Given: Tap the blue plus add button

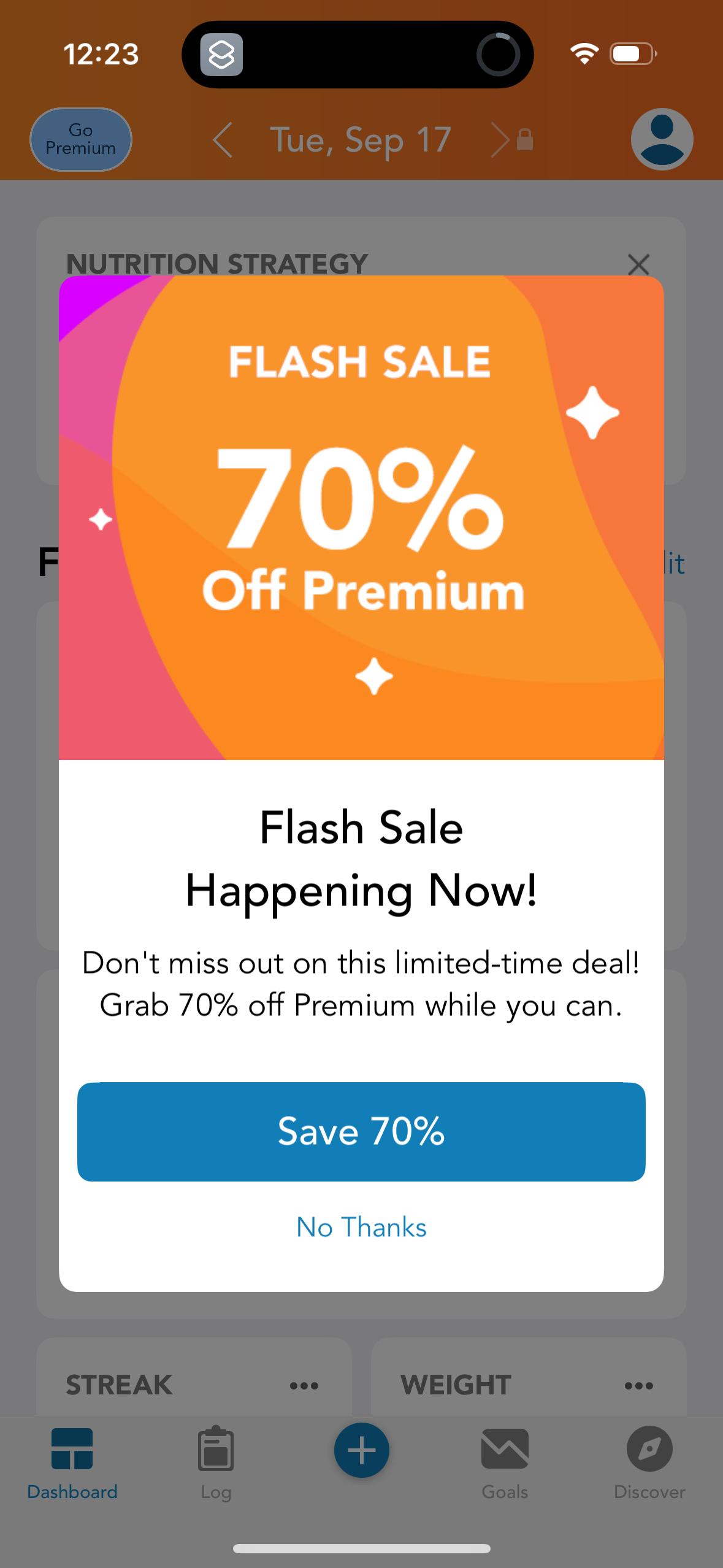Looking at the screenshot, I should pyautogui.click(x=361, y=1450).
